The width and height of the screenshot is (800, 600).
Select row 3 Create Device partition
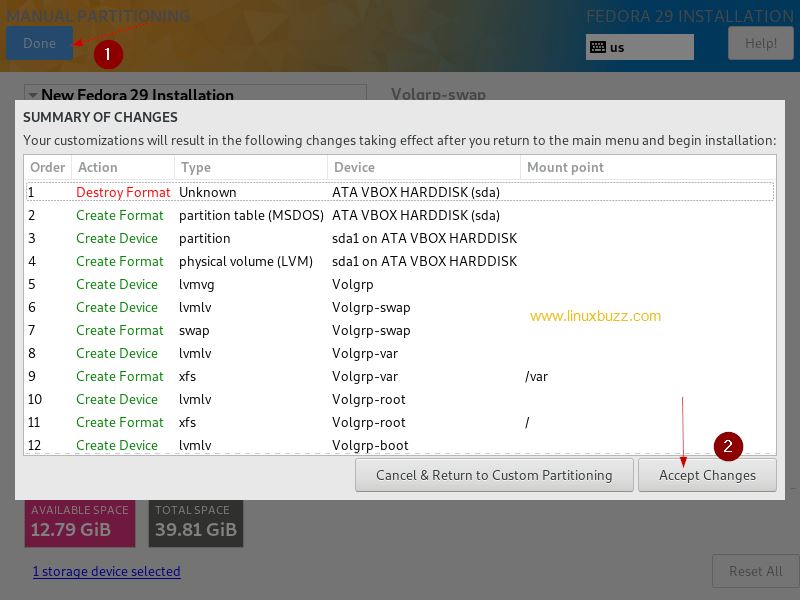(x=400, y=238)
